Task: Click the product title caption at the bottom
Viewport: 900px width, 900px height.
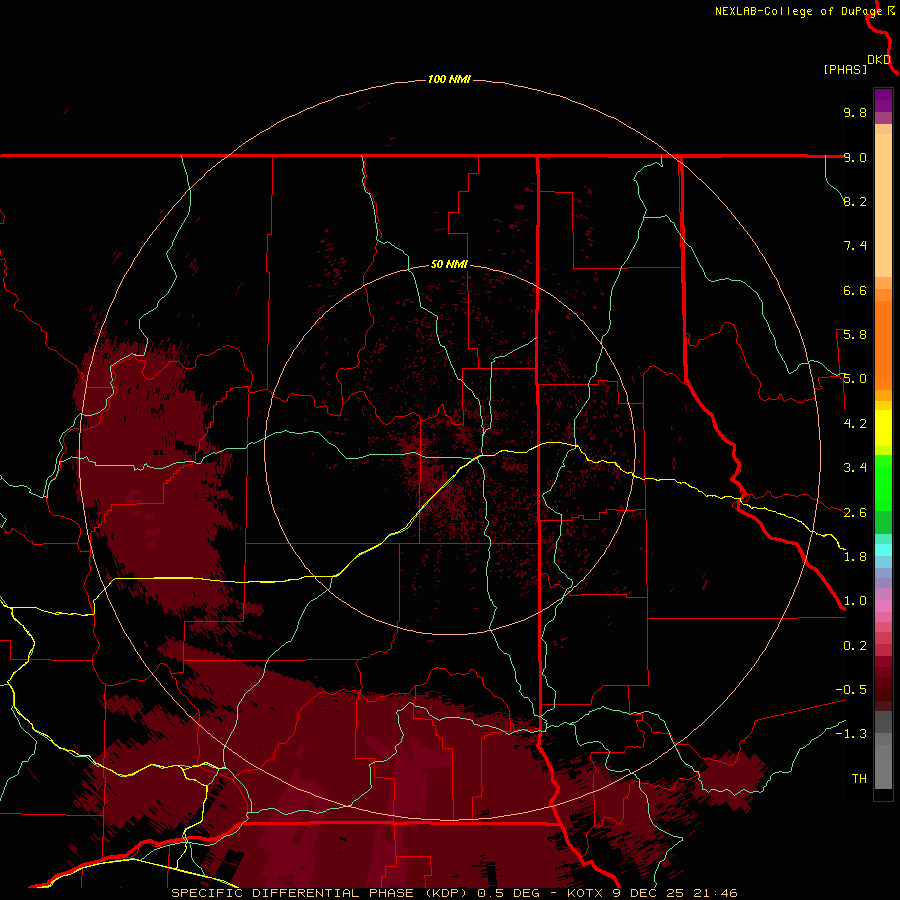Action: pyautogui.click(x=454, y=893)
